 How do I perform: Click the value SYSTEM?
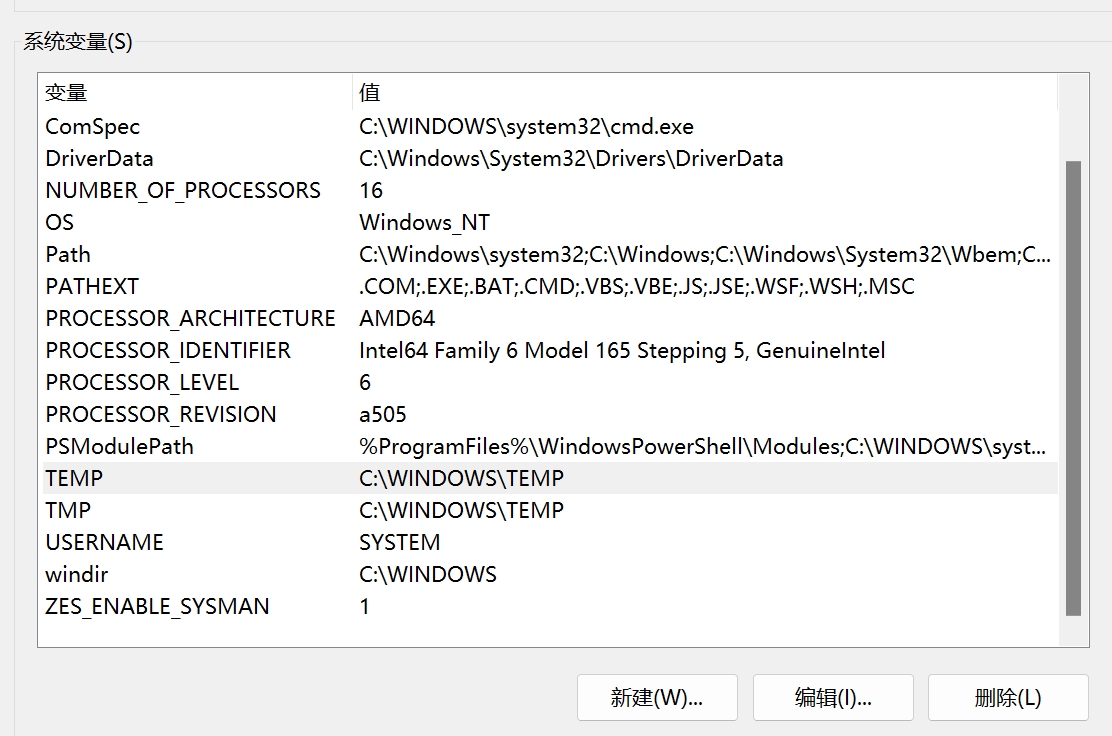click(399, 542)
